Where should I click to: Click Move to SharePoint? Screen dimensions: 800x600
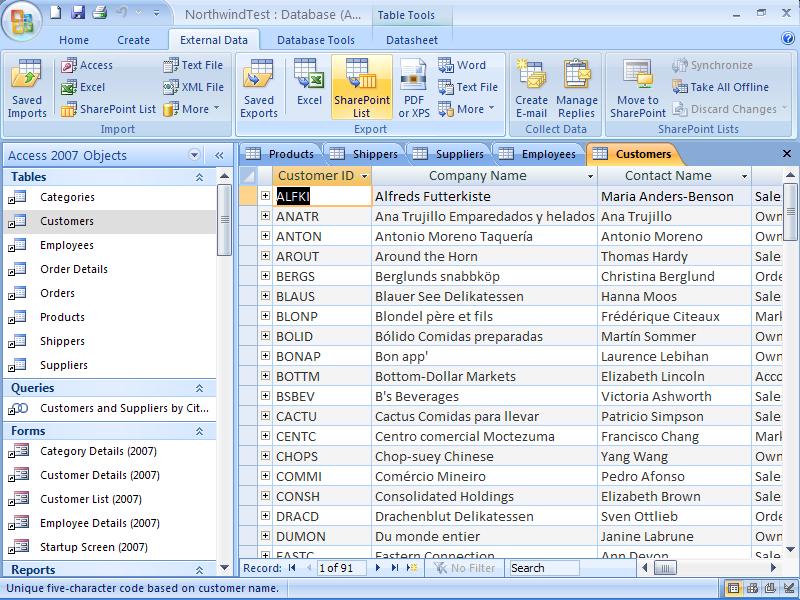638,88
